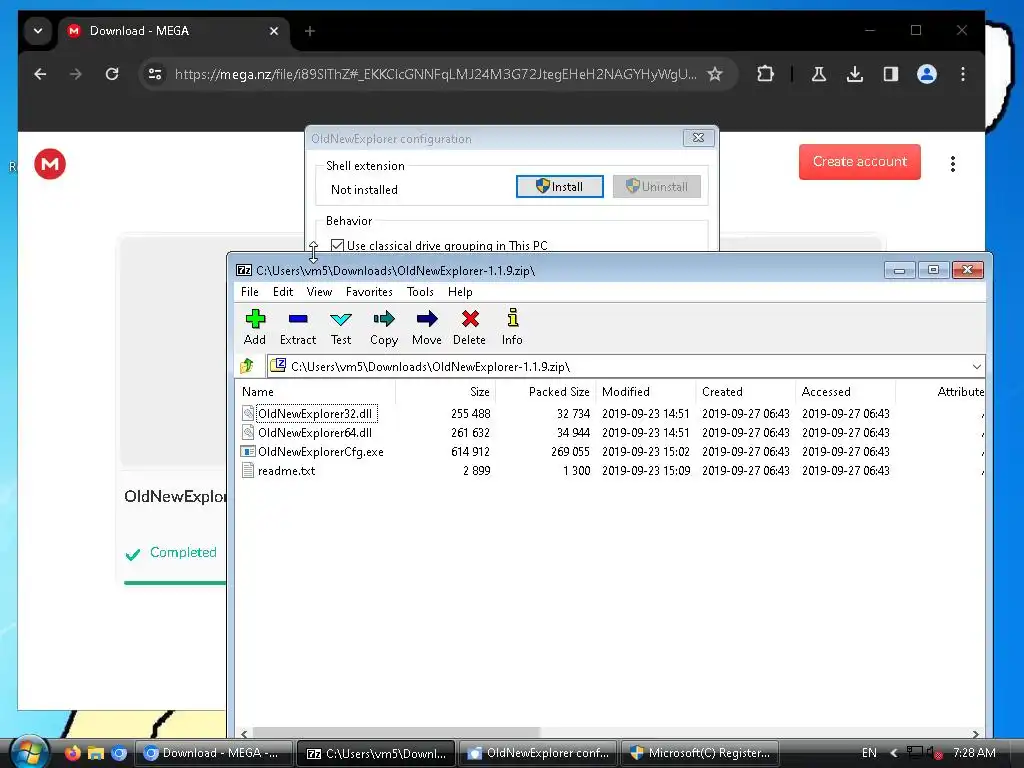This screenshot has height=768, width=1024.
Task: Reload the MEGA page in Chrome
Action: (112, 74)
